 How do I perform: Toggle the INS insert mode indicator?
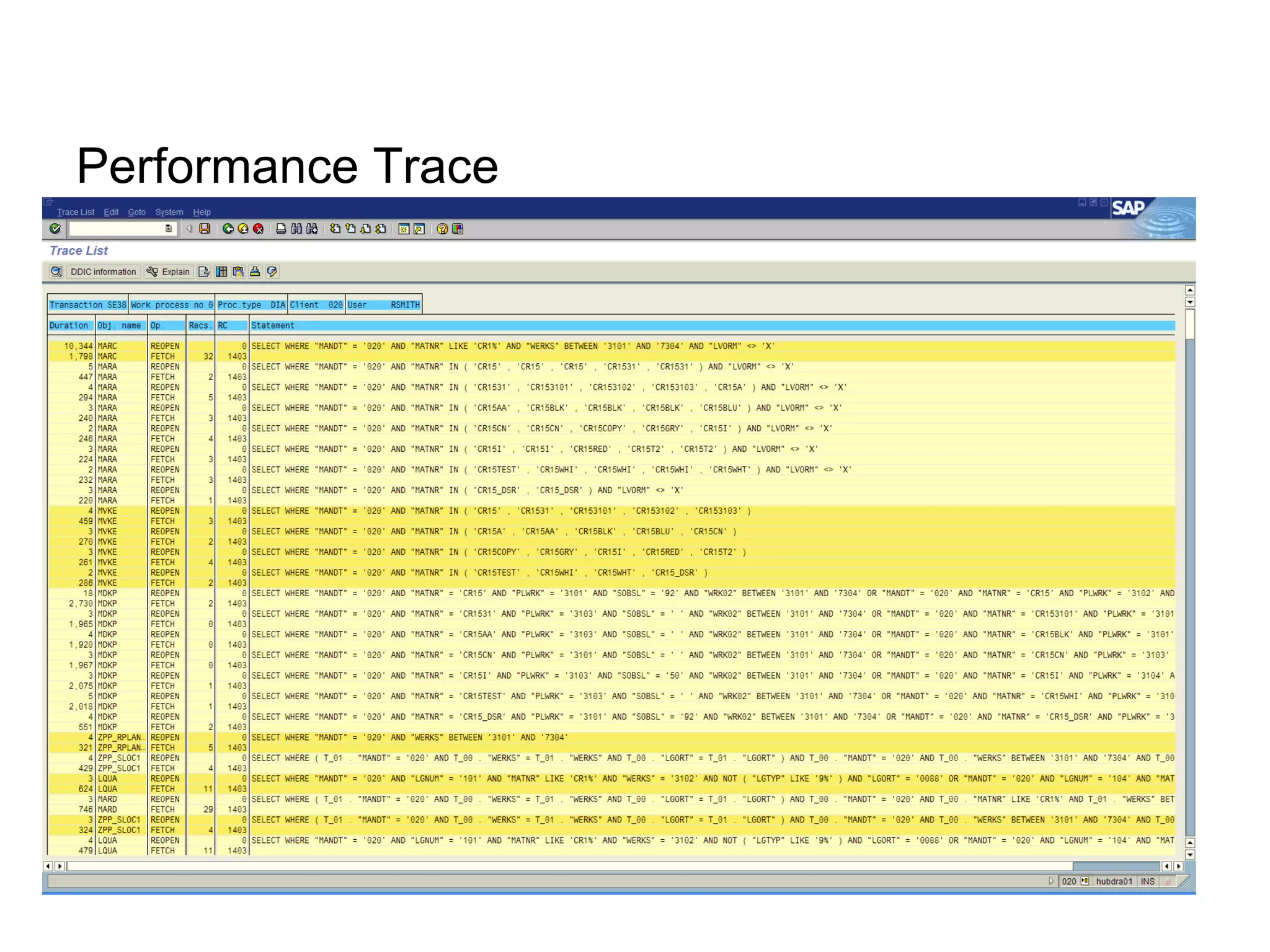1148,881
